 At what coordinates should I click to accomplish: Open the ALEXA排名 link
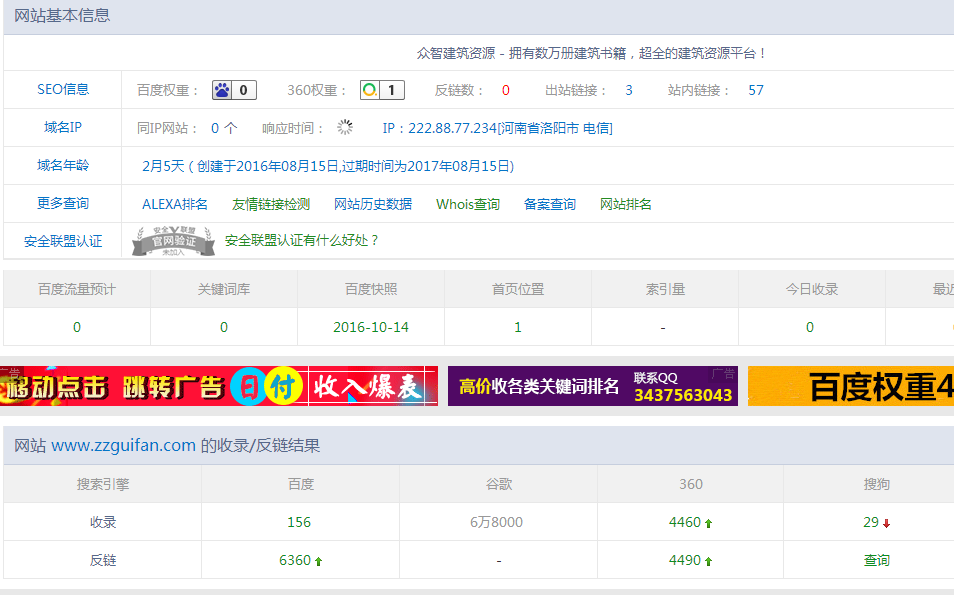(x=175, y=204)
